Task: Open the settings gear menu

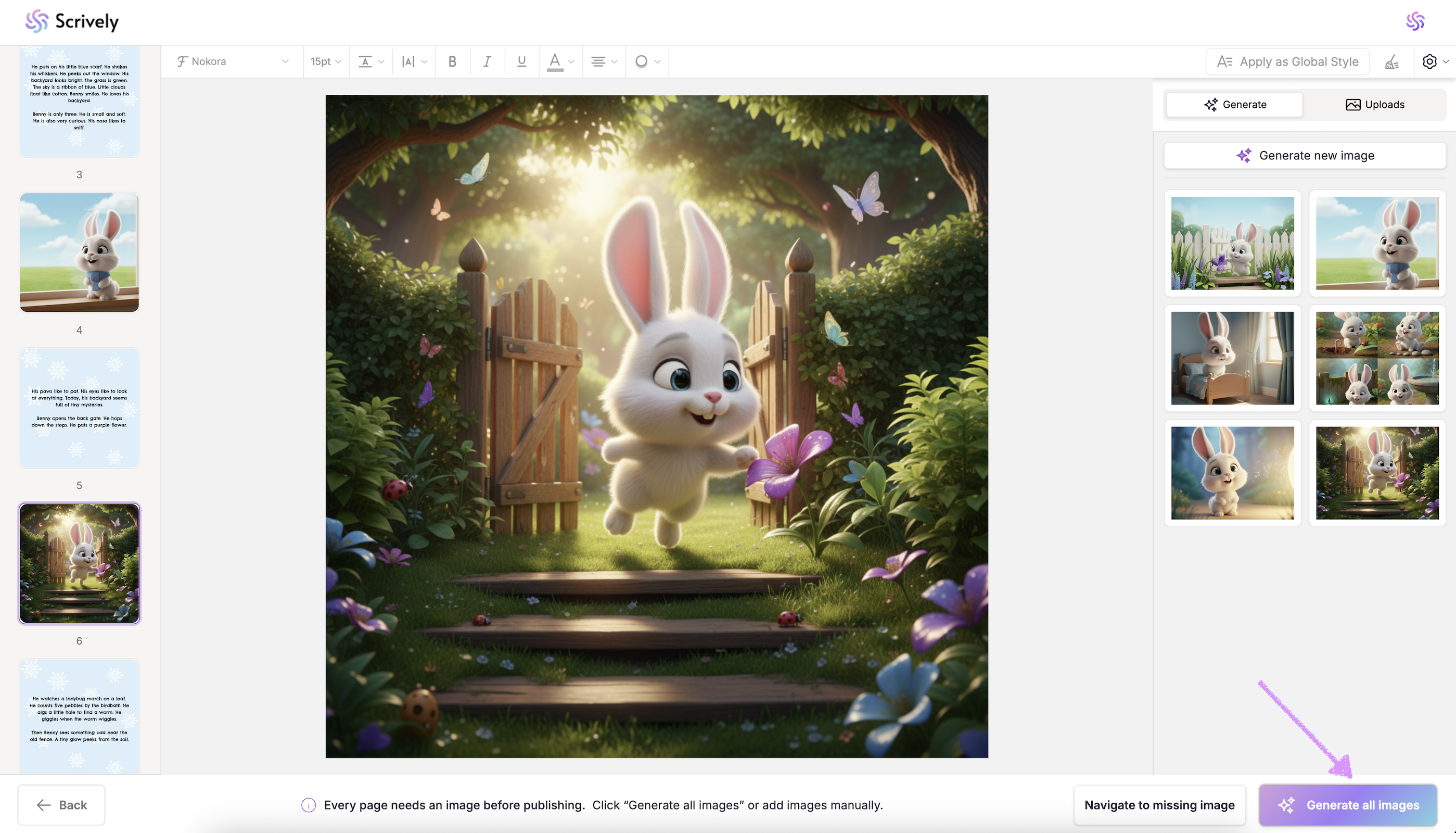Action: [1434, 62]
